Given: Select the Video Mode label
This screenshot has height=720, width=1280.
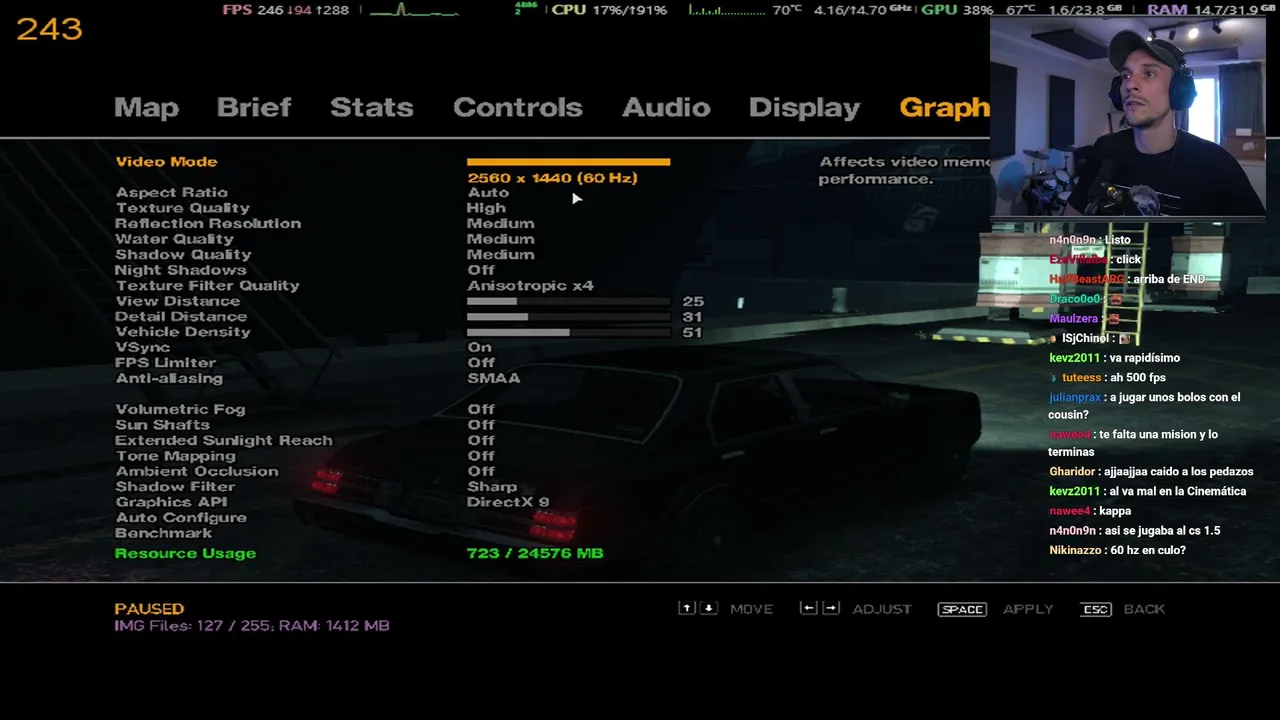Looking at the screenshot, I should pyautogui.click(x=166, y=162).
